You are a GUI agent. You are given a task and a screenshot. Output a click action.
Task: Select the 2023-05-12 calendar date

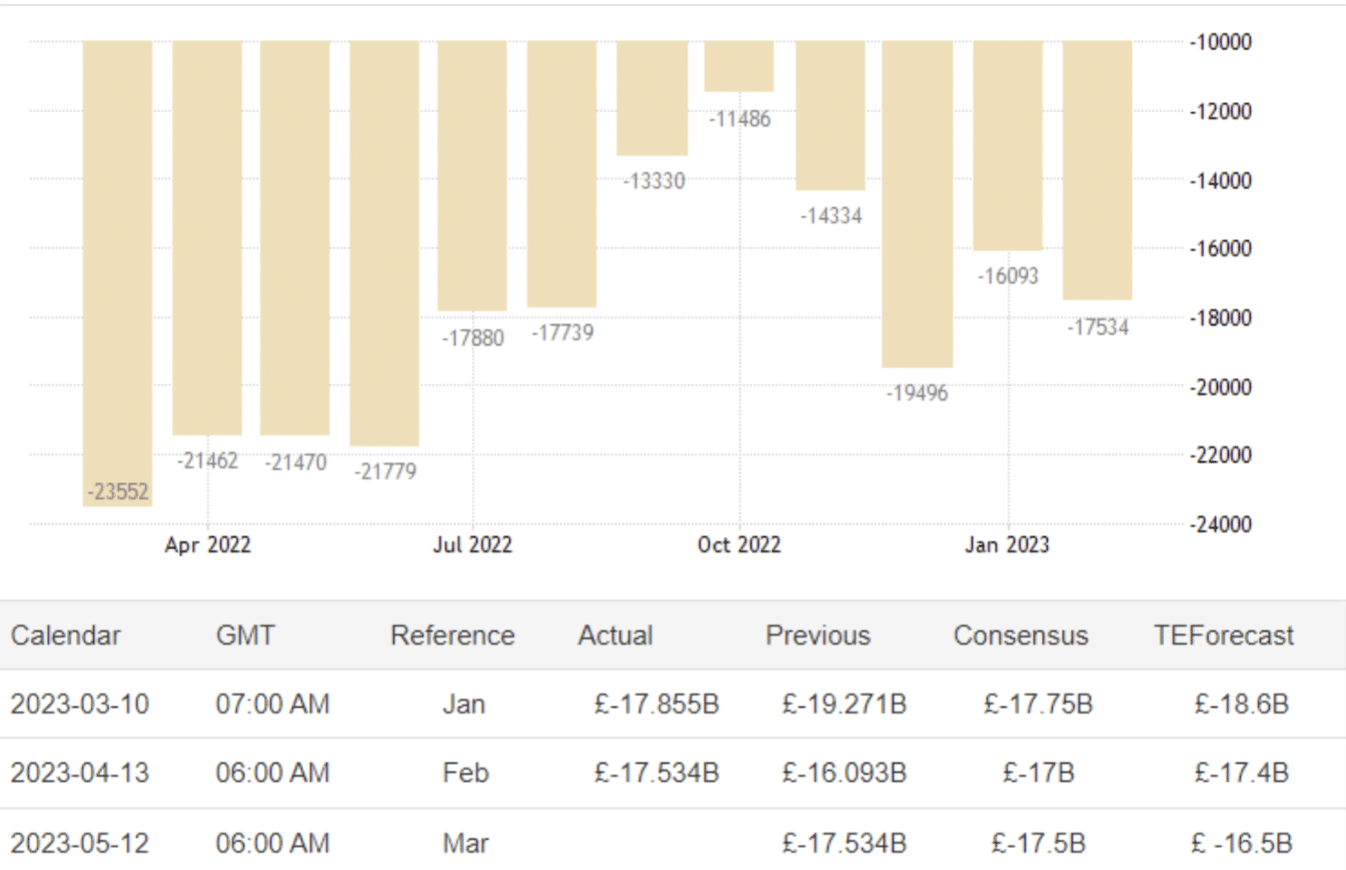pos(80,843)
